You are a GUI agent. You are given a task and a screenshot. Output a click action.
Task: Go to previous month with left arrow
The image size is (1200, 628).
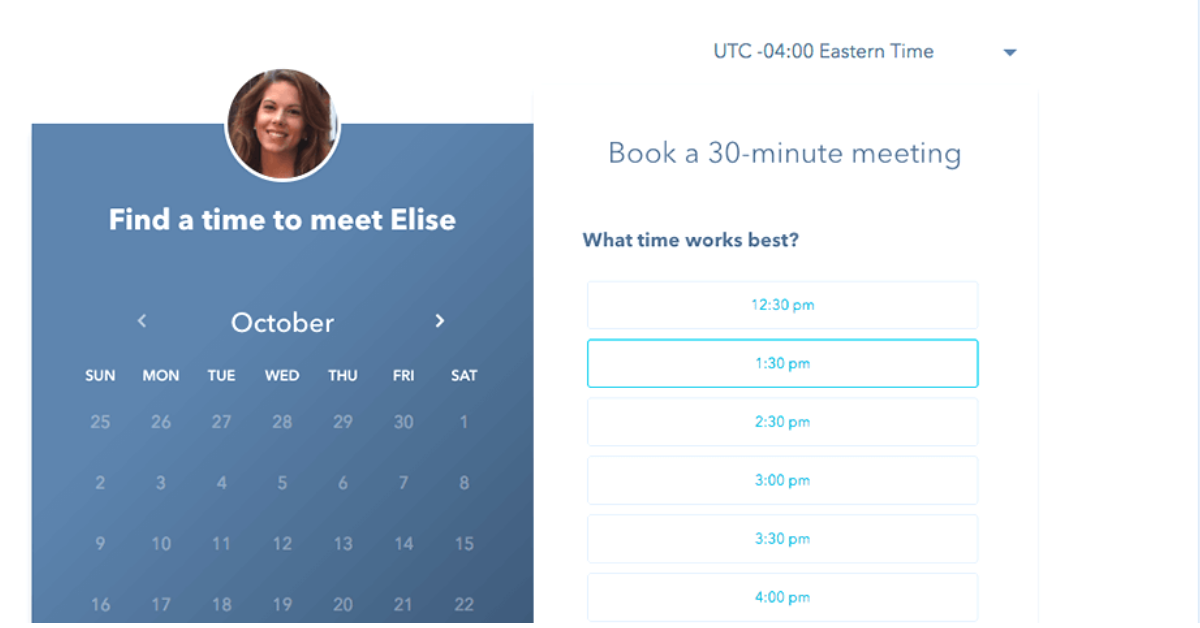(142, 321)
